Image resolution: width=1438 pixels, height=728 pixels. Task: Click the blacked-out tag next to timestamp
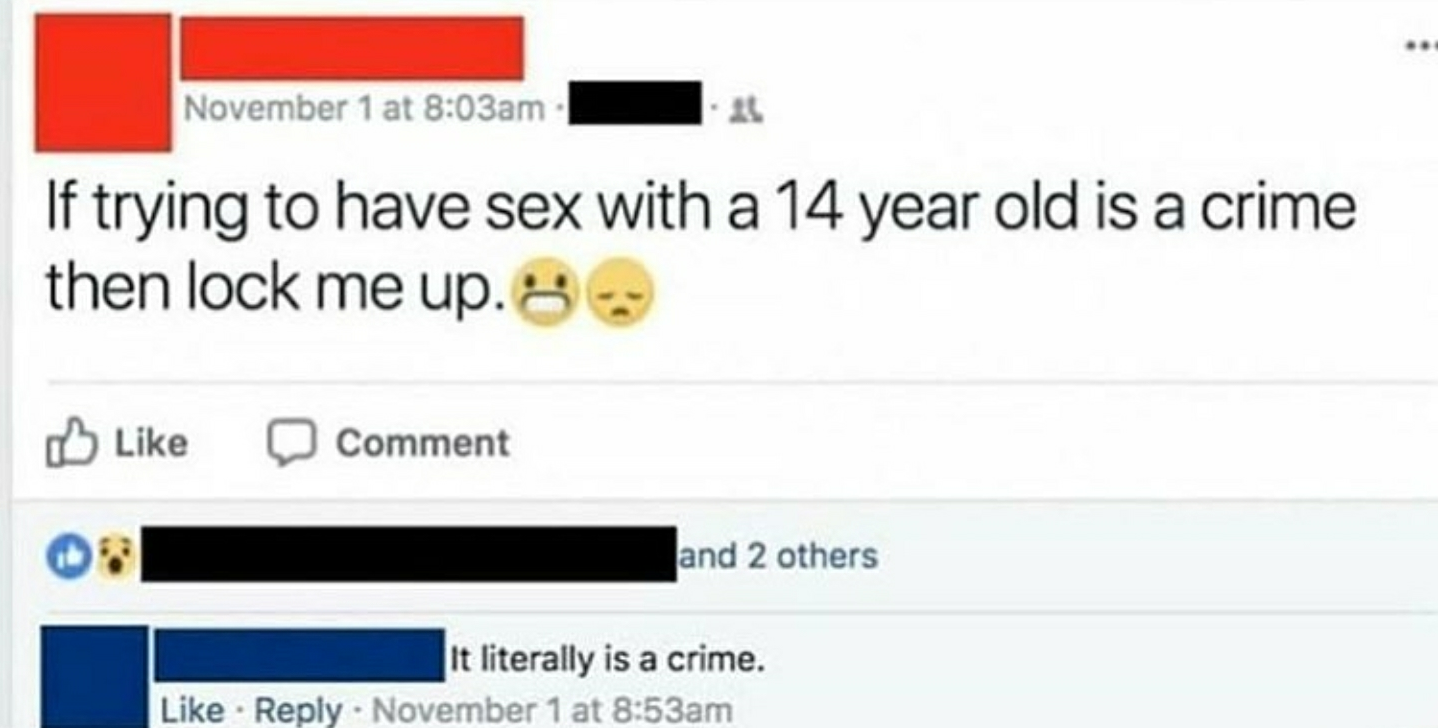click(635, 105)
